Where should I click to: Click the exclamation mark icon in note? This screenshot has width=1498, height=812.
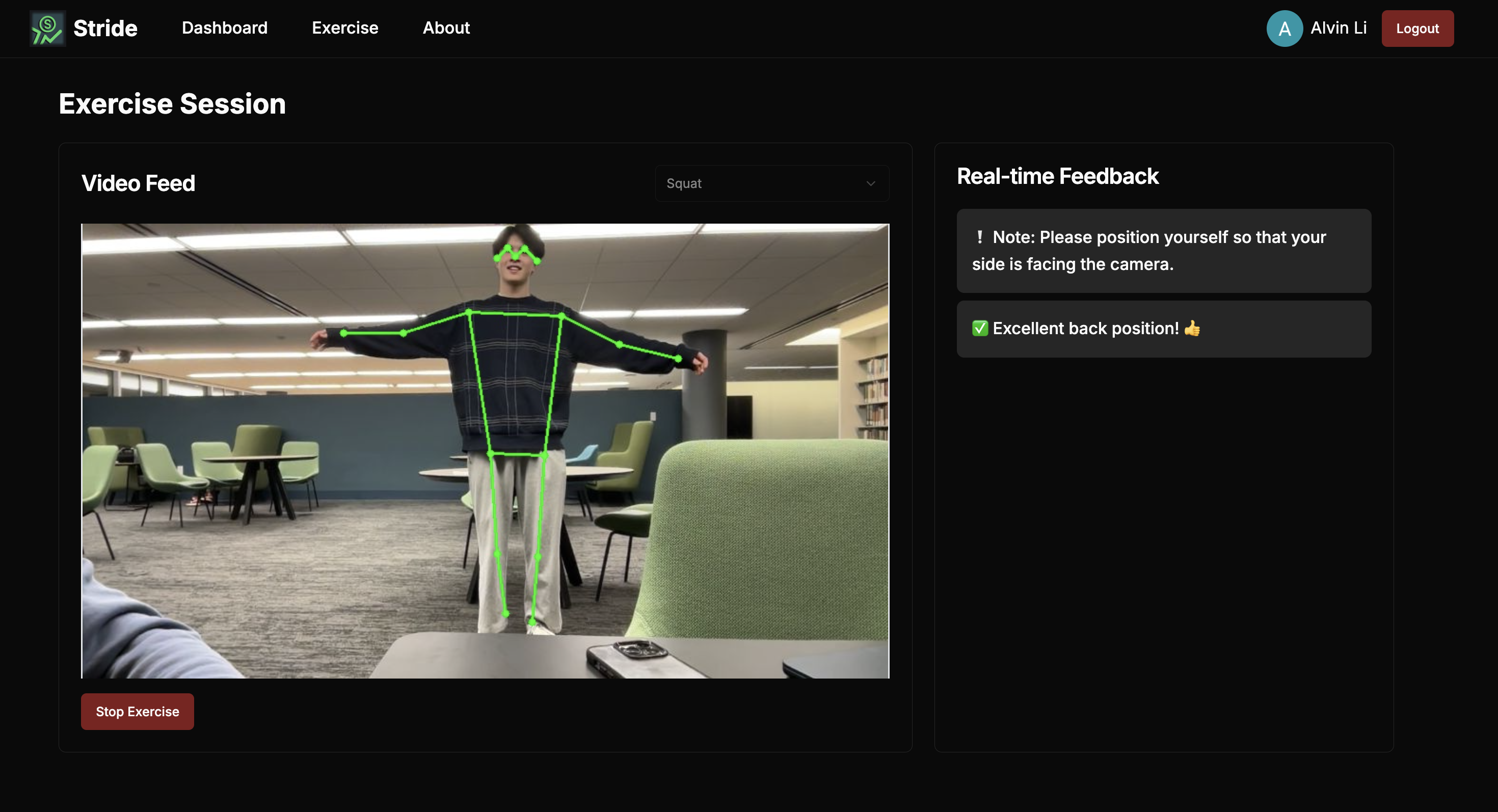pos(980,237)
